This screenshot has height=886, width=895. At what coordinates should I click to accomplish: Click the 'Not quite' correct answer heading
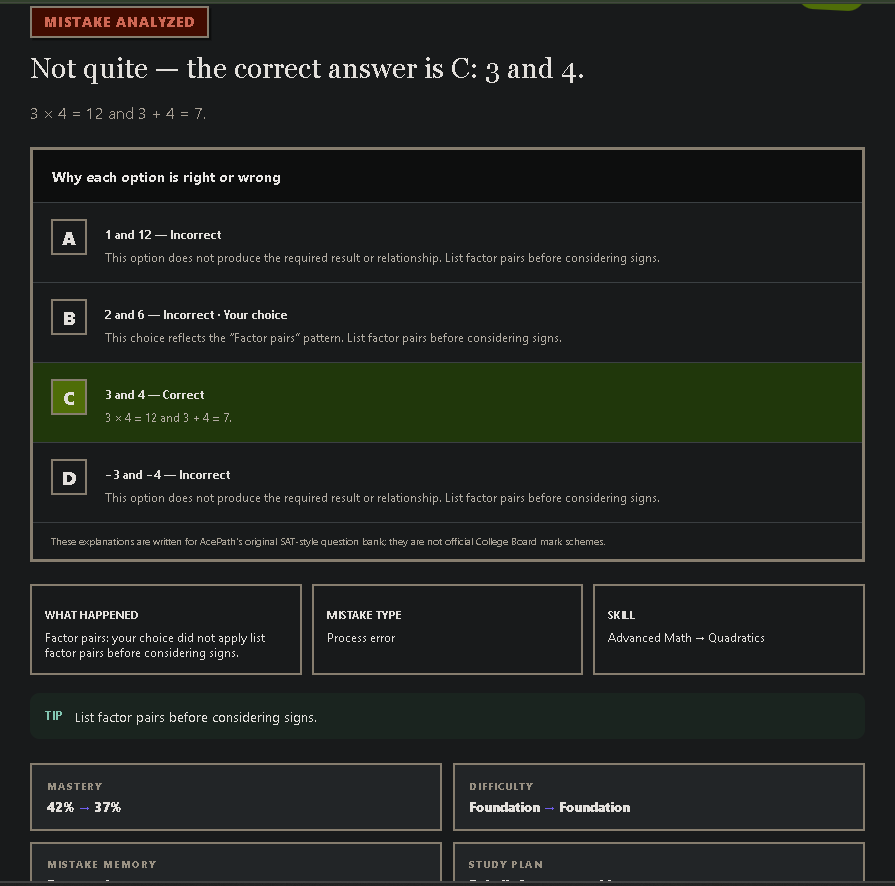click(307, 69)
